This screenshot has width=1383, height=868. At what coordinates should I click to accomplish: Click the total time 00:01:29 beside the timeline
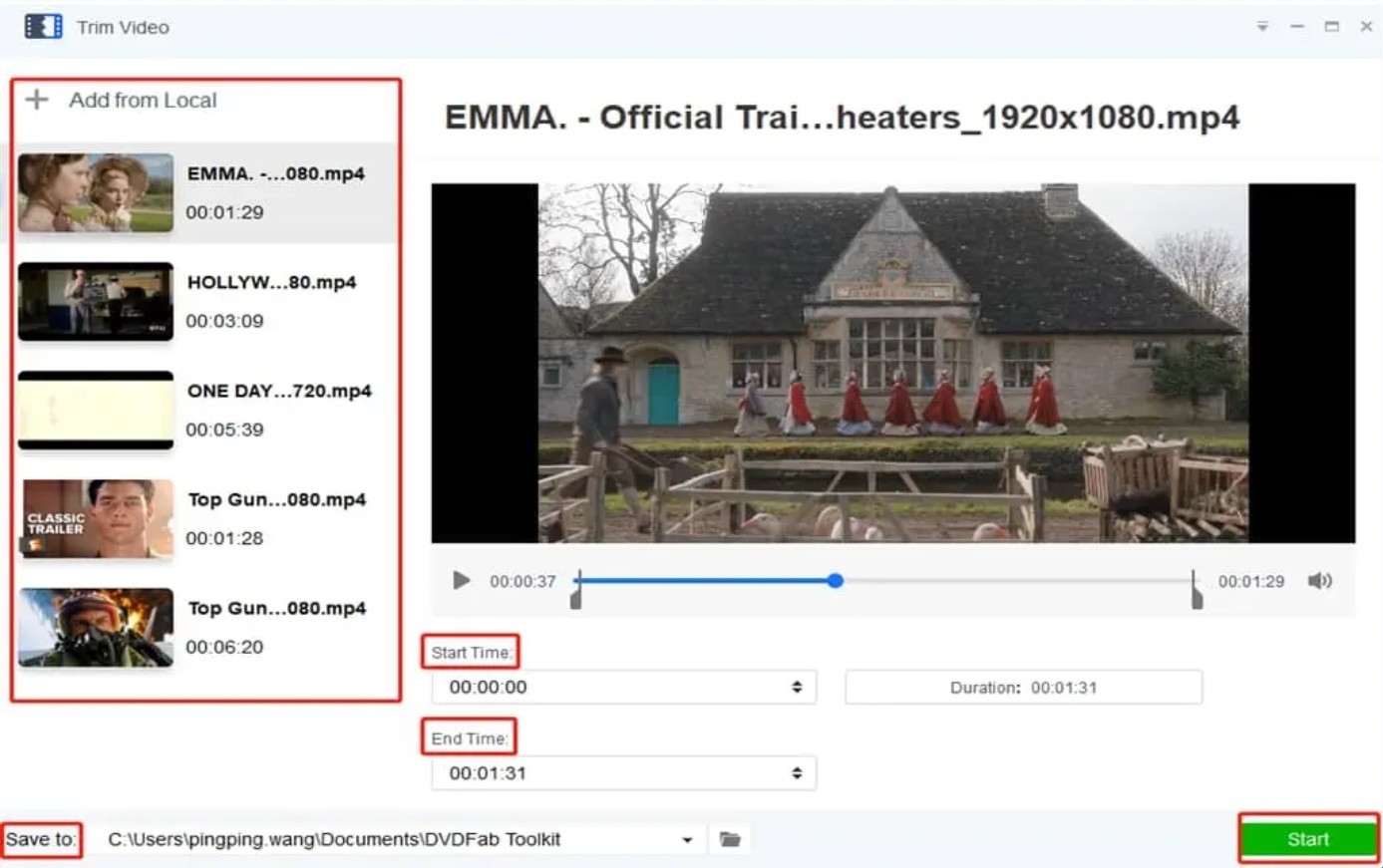pos(1251,581)
